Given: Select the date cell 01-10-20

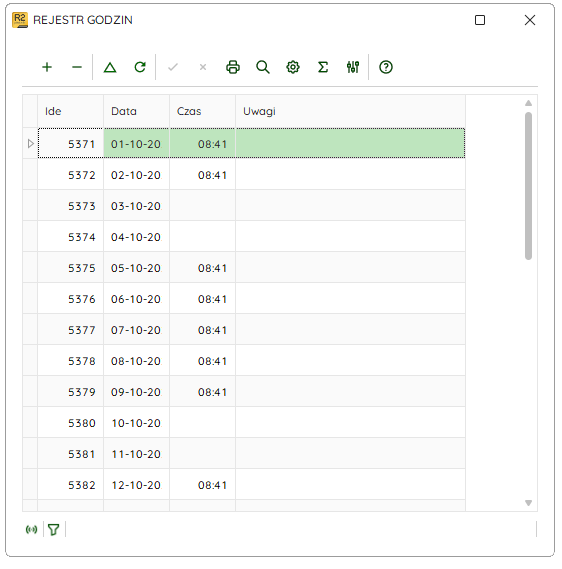Looking at the screenshot, I should 136,144.
